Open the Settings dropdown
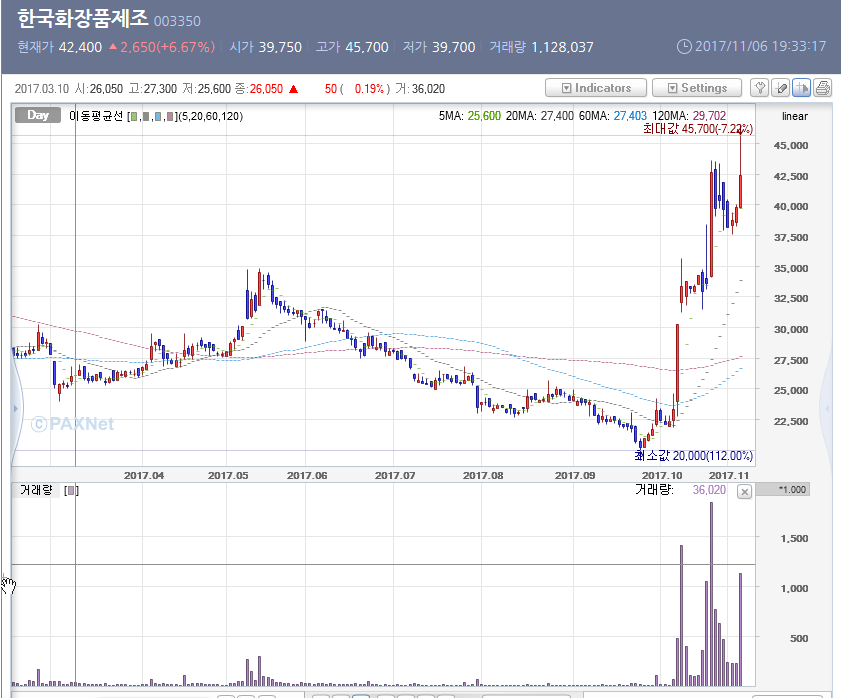Image resolution: width=841 pixels, height=698 pixels. pos(703,88)
